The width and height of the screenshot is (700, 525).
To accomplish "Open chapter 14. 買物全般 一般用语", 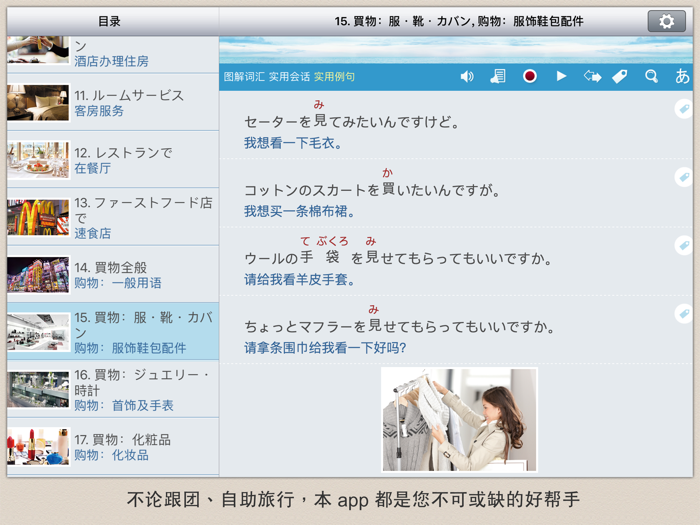I will (113, 275).
